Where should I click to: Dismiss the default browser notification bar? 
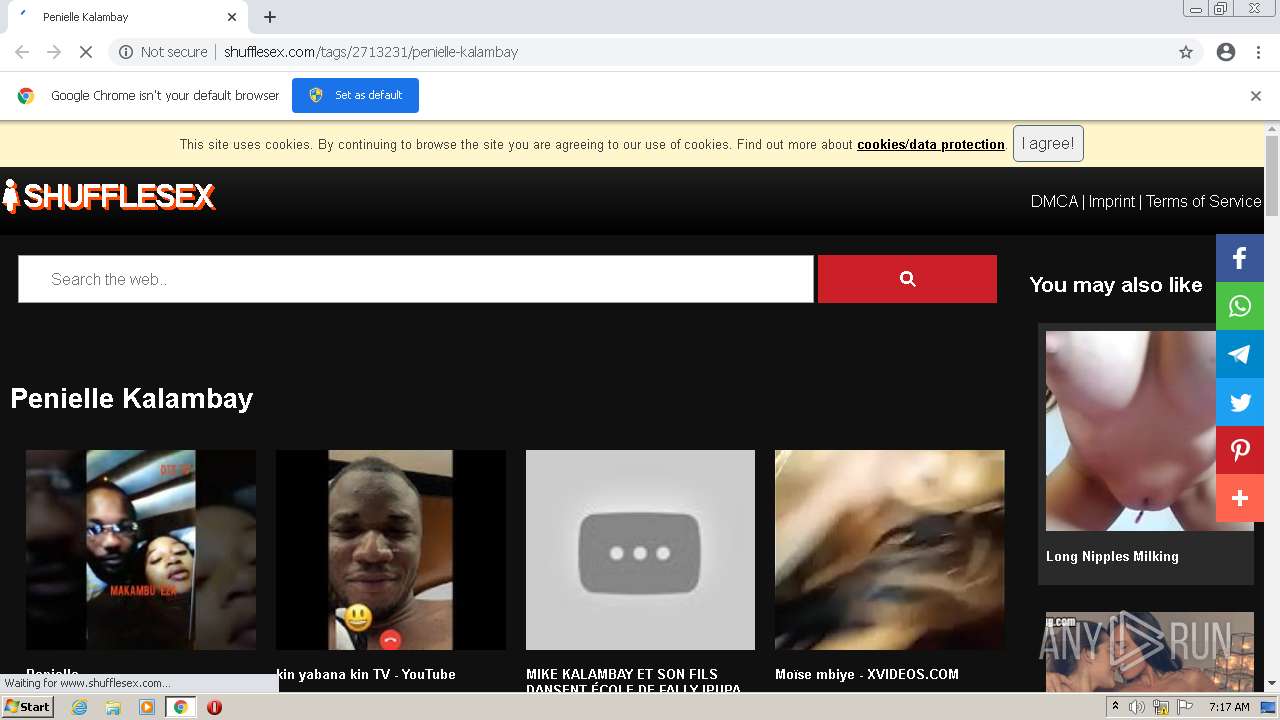coord(1256,96)
